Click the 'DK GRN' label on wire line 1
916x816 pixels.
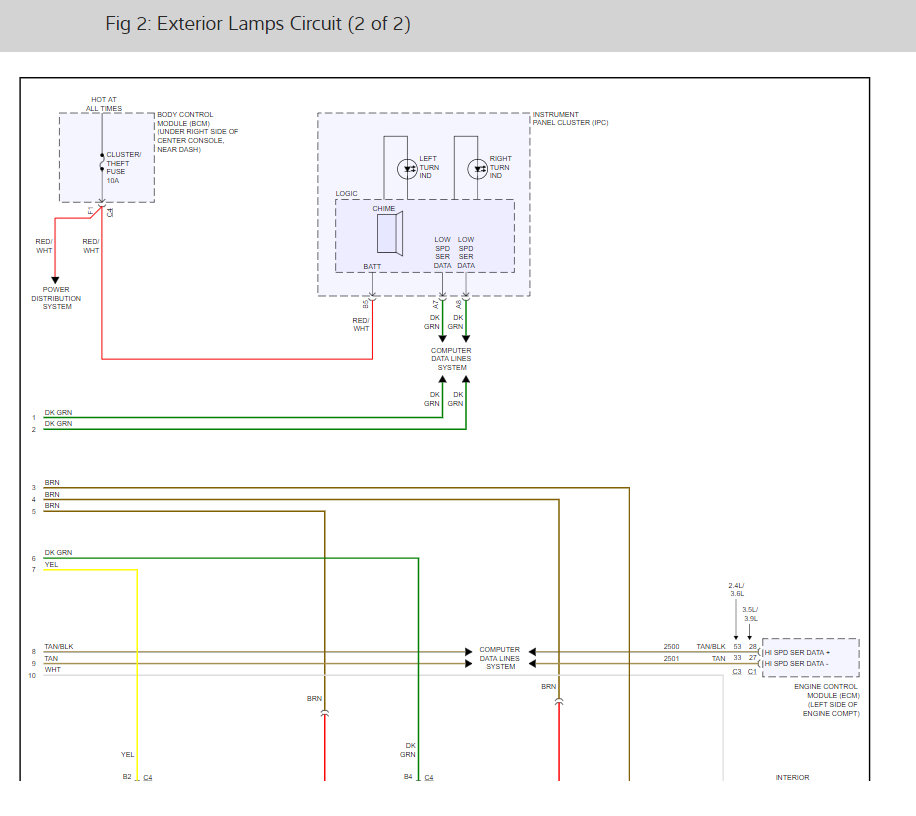pyautogui.click(x=58, y=412)
